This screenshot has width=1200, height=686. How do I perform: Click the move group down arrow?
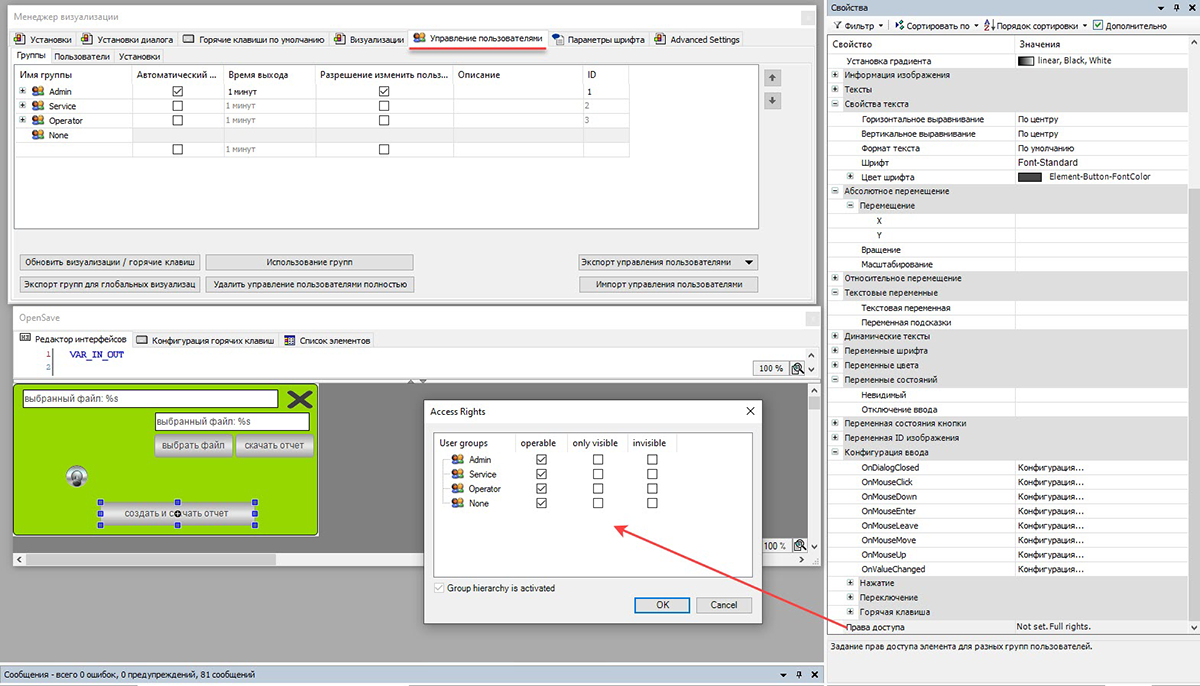point(771,101)
